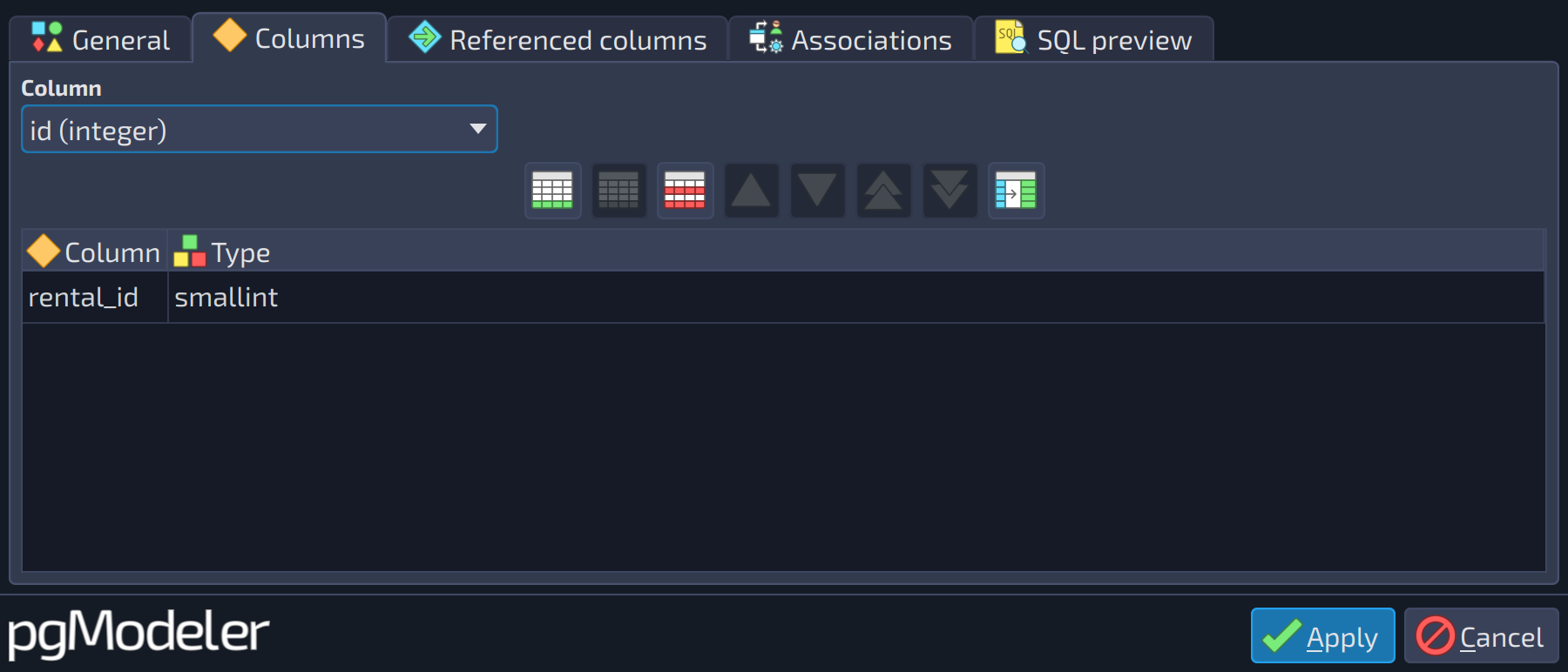1568x672 pixels.
Task: Move selected column to last position
Action: 950,191
